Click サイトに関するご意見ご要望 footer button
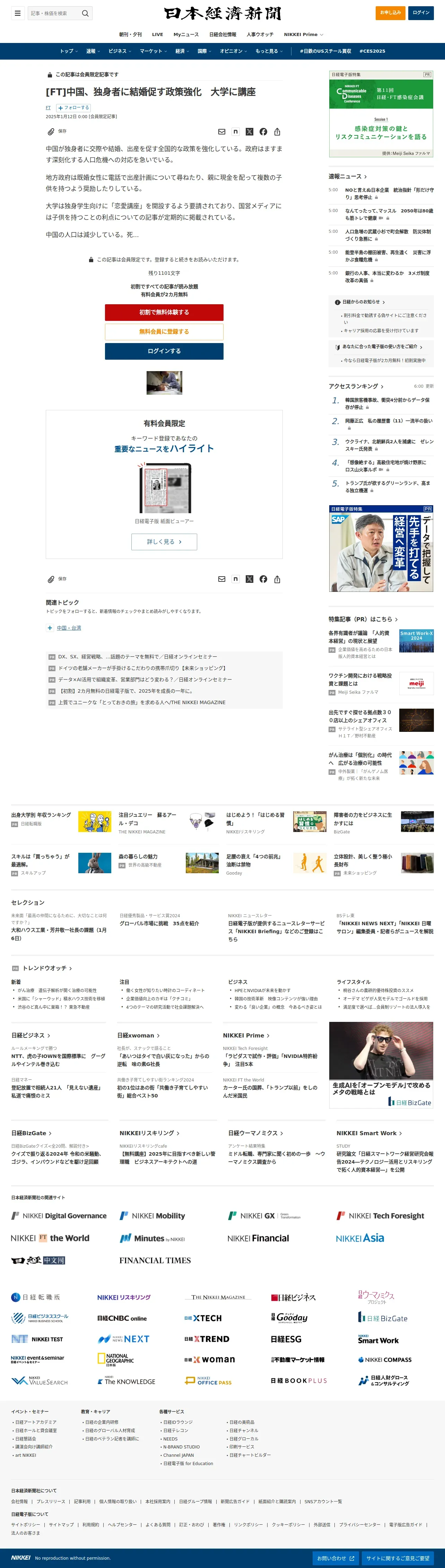 point(398,1558)
